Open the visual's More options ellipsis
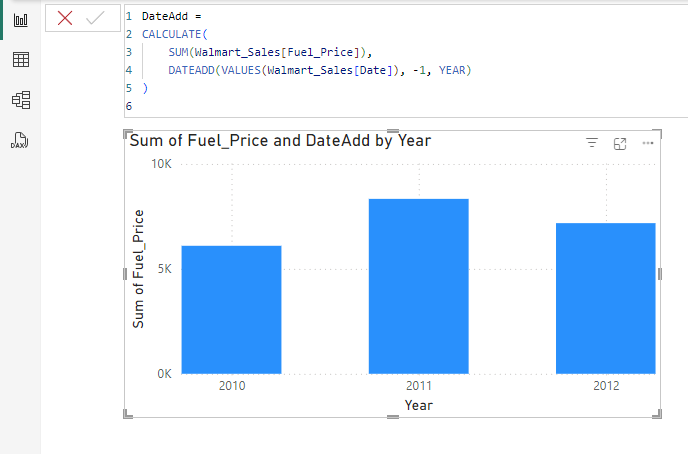The width and height of the screenshot is (688, 454). click(x=648, y=144)
